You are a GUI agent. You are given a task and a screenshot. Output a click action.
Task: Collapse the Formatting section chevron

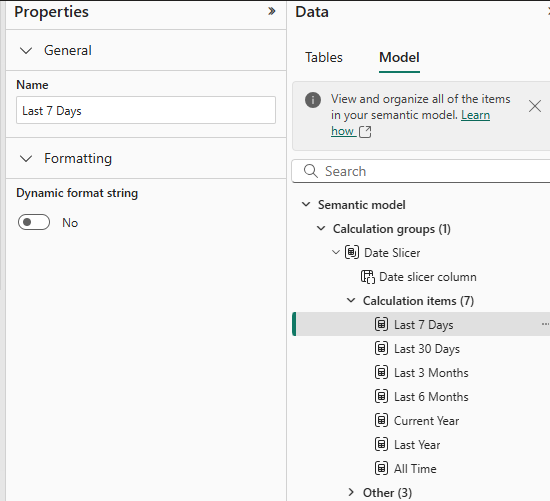tap(26, 159)
